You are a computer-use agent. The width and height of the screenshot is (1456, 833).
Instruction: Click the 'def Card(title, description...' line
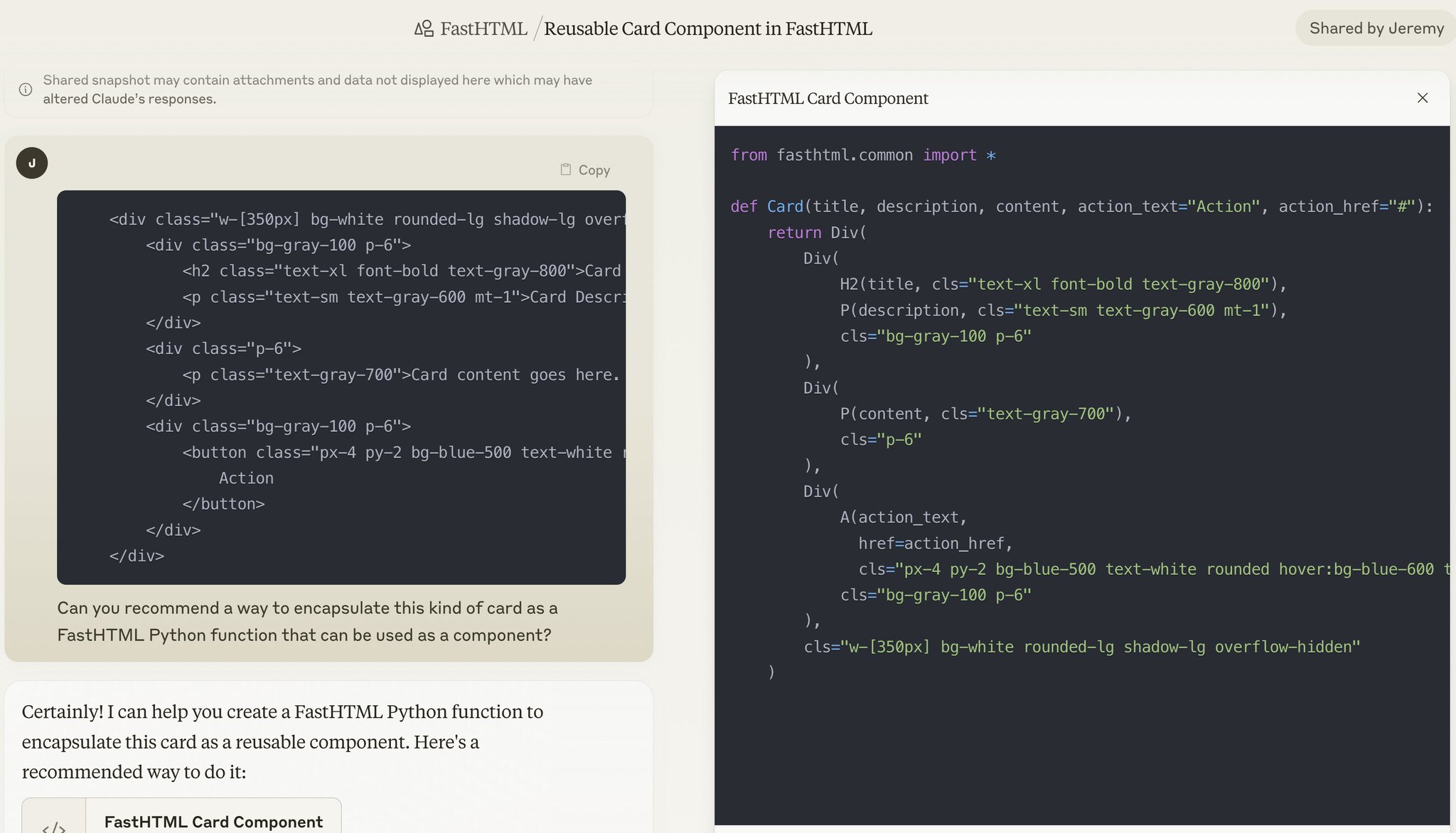[x=1082, y=207]
